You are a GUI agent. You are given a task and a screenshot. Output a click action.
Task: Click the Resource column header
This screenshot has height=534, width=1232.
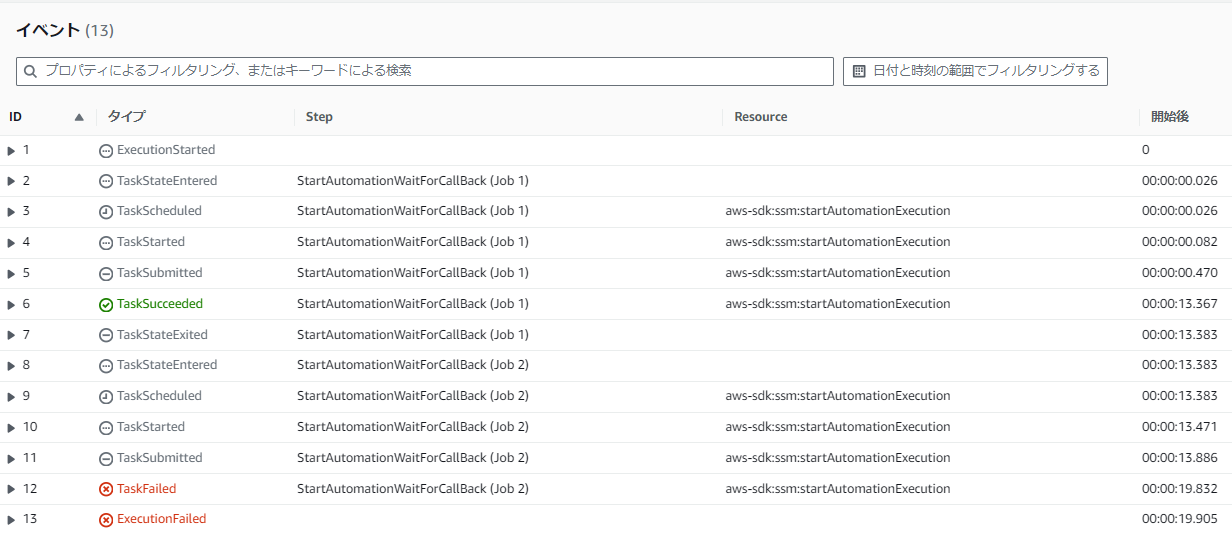[761, 117]
